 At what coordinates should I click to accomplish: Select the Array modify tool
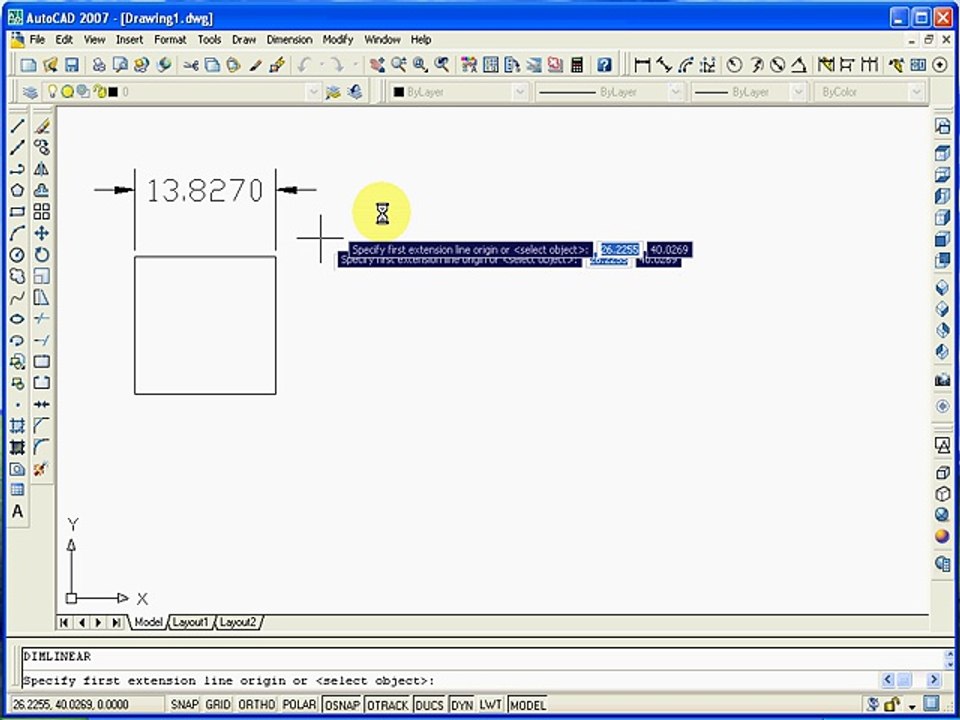coord(42,212)
